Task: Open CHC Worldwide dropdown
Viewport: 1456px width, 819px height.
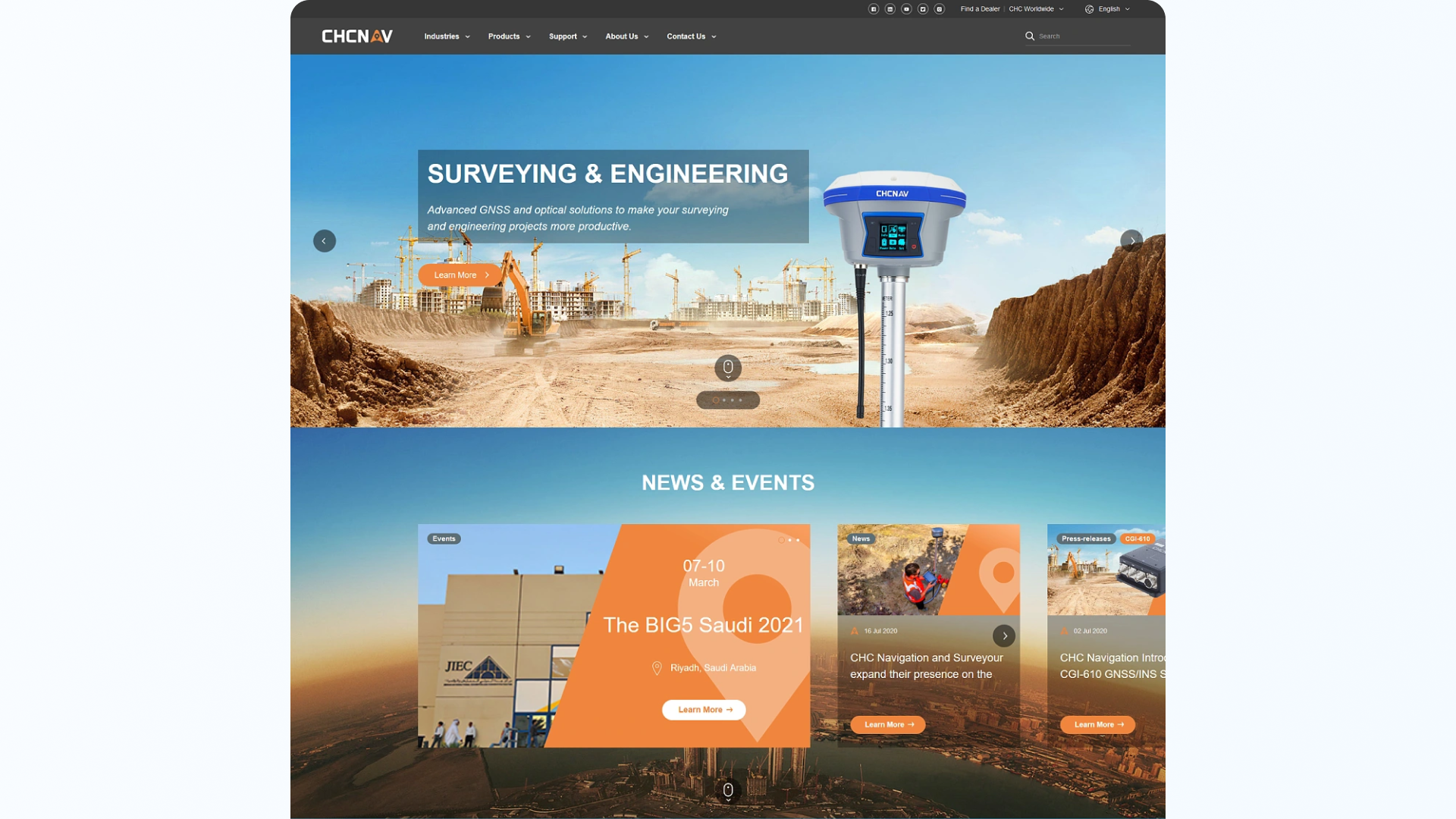Action: click(1036, 9)
